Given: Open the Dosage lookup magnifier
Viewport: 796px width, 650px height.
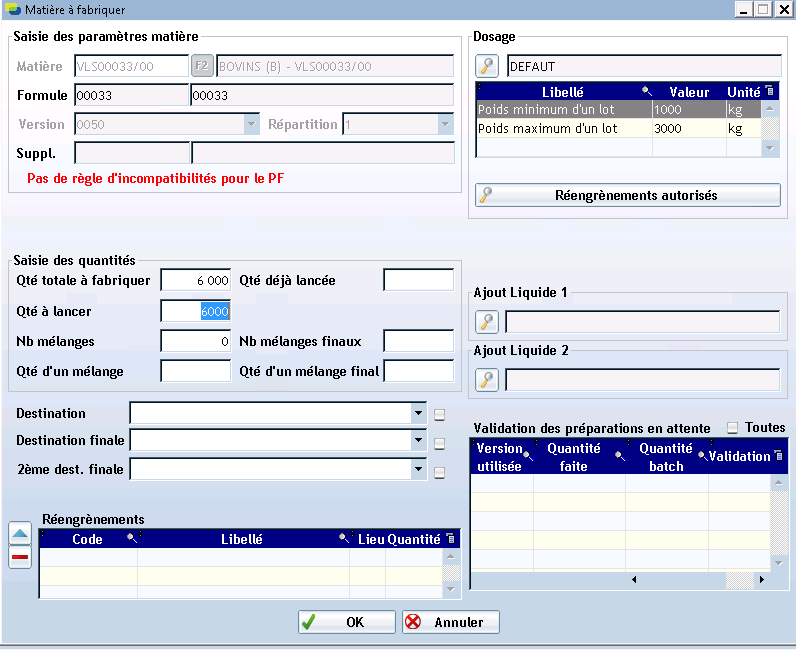Looking at the screenshot, I should click(x=487, y=66).
